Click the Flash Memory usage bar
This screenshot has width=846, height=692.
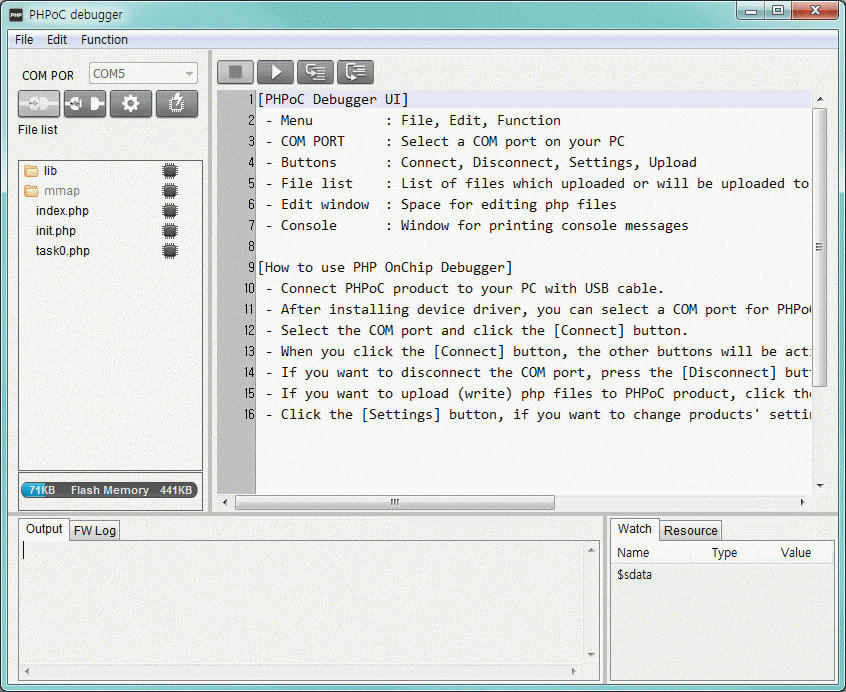point(110,490)
